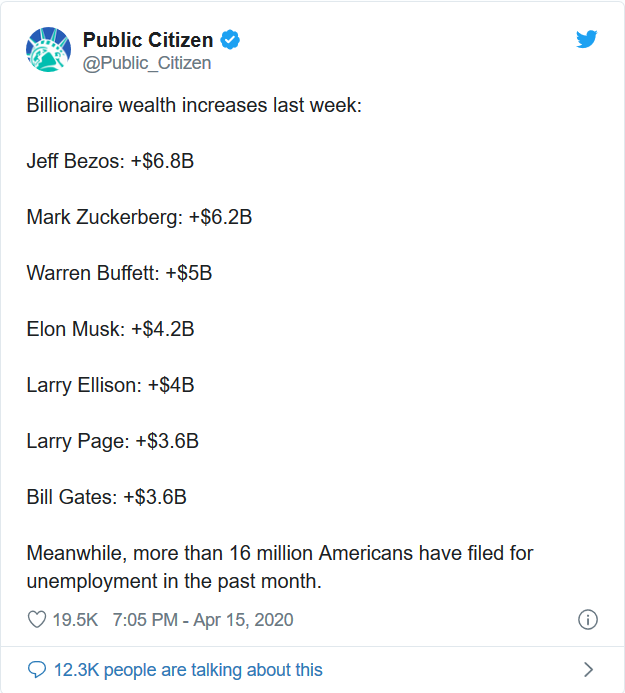Image resolution: width=625 pixels, height=693 pixels.
Task: Click the Jeff Bezos +$6.8B line
Action: tap(110, 161)
